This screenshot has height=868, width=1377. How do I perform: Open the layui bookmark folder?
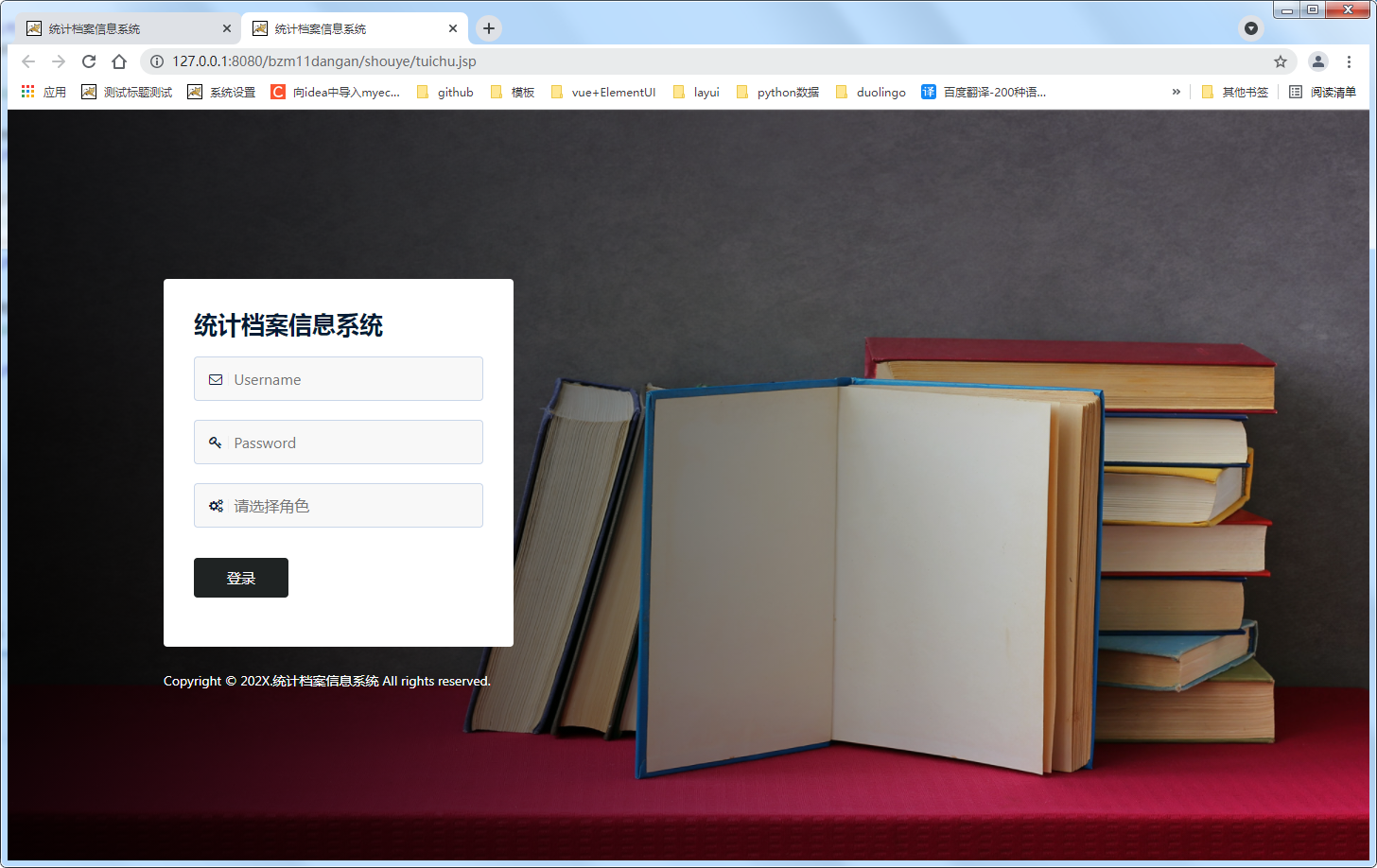point(706,92)
